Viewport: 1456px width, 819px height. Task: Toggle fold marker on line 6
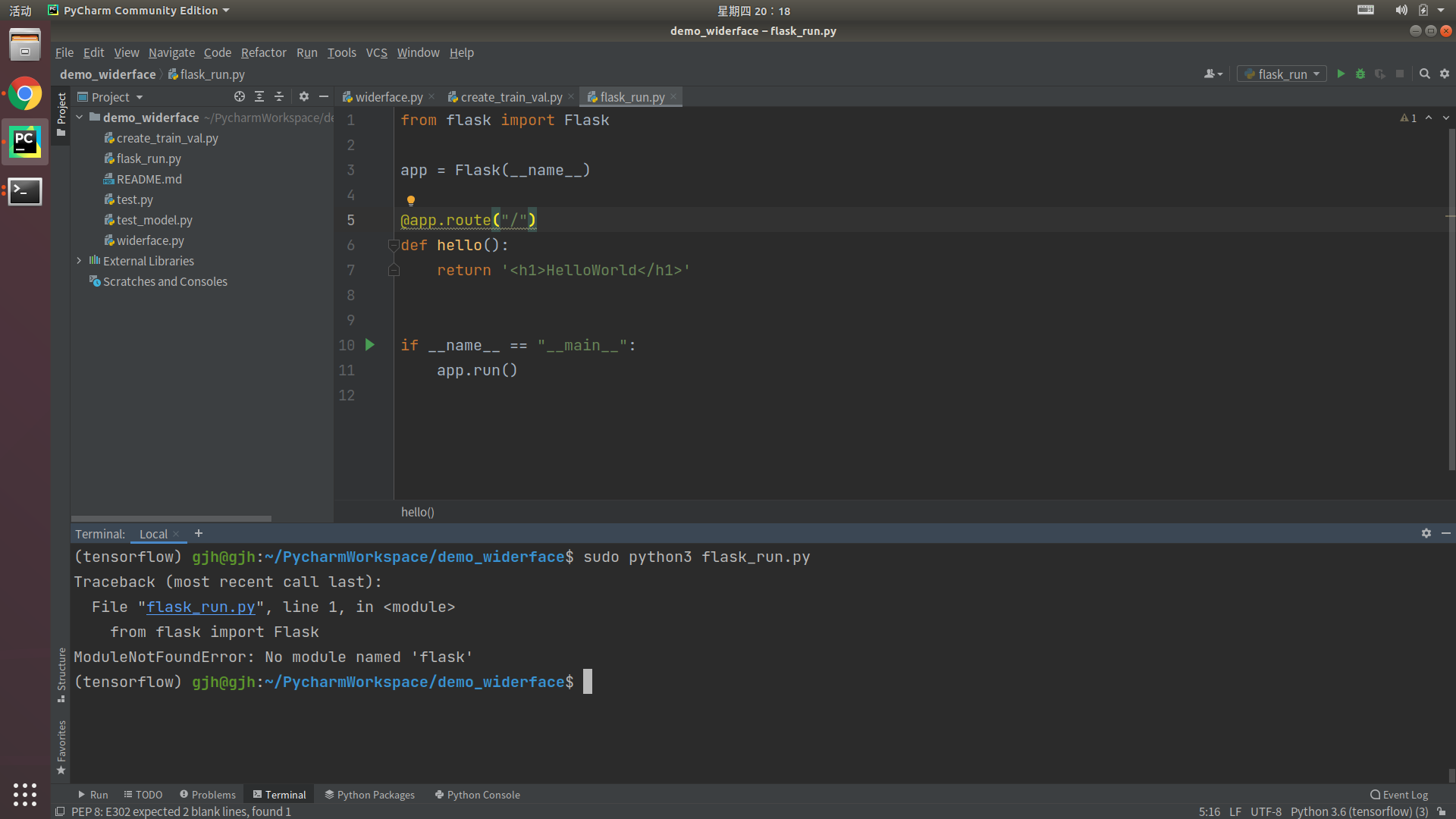pos(394,245)
